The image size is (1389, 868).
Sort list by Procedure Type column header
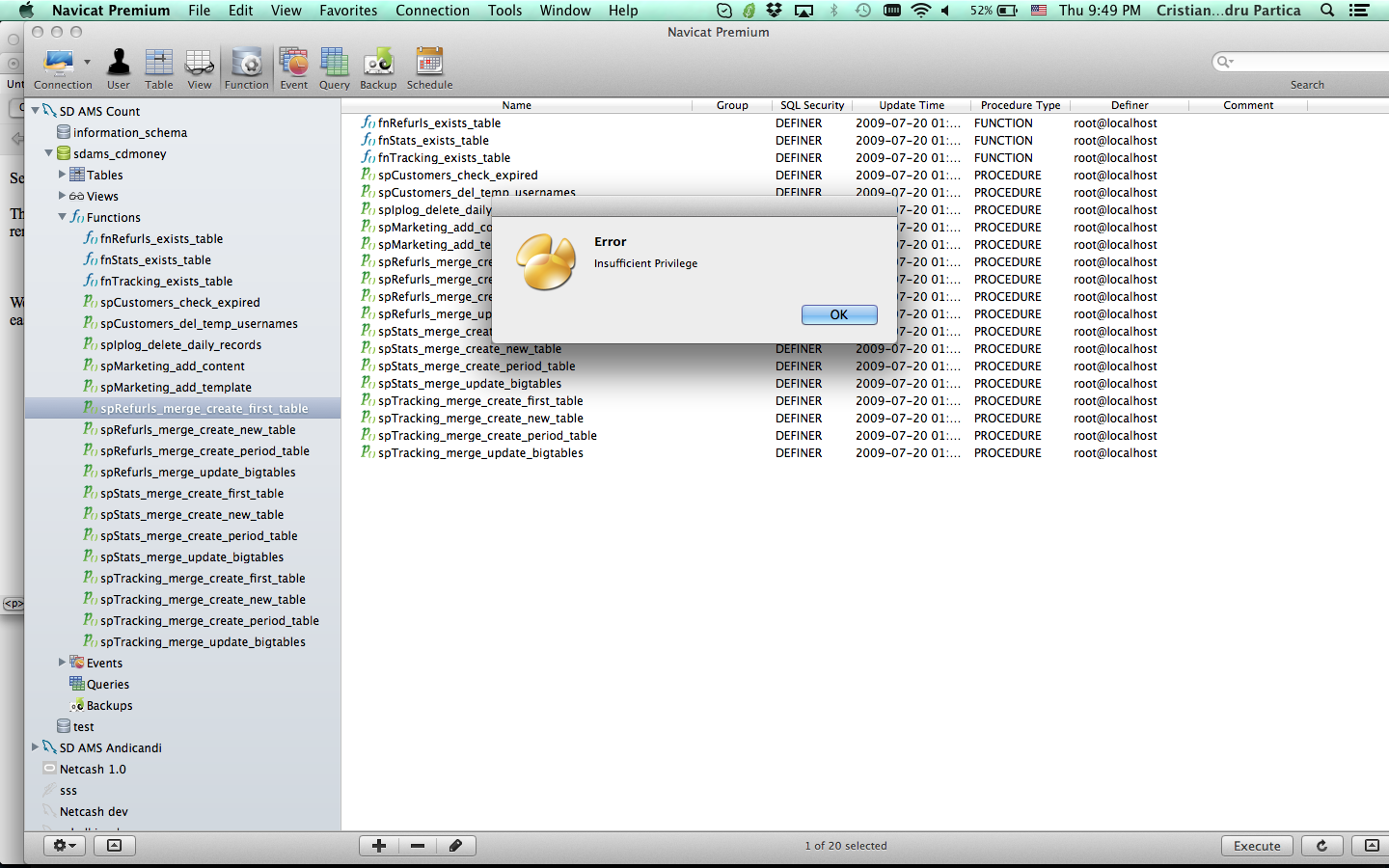(x=1021, y=105)
